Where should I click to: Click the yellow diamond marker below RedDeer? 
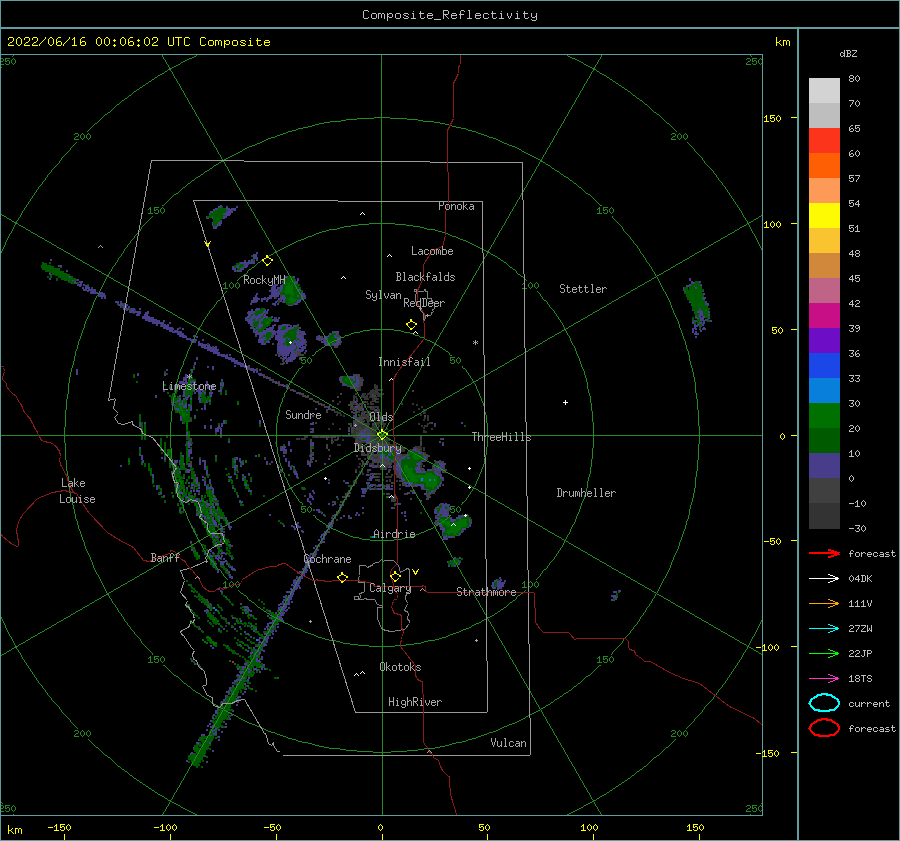pos(411,325)
